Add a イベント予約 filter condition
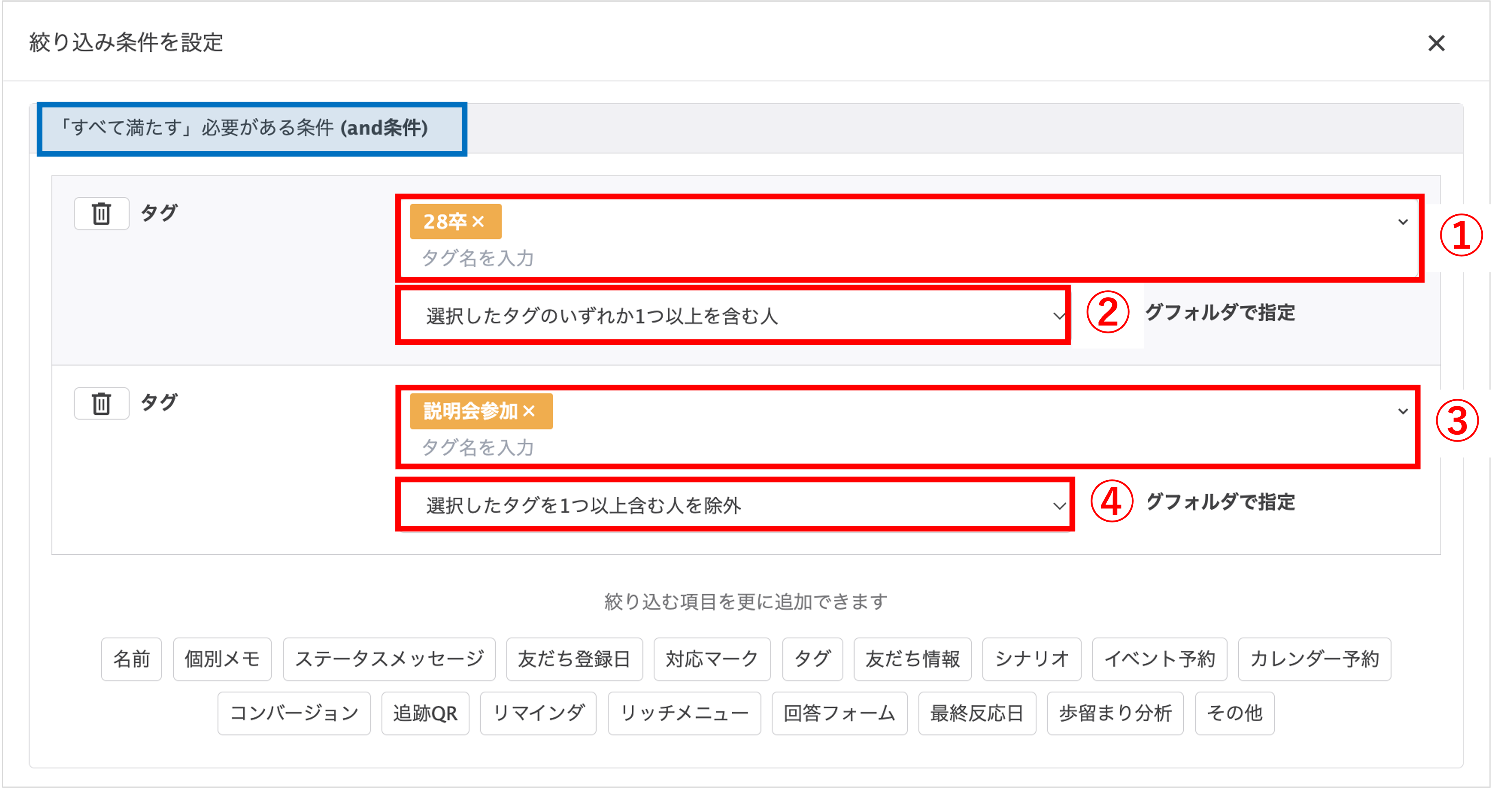 tap(1160, 659)
